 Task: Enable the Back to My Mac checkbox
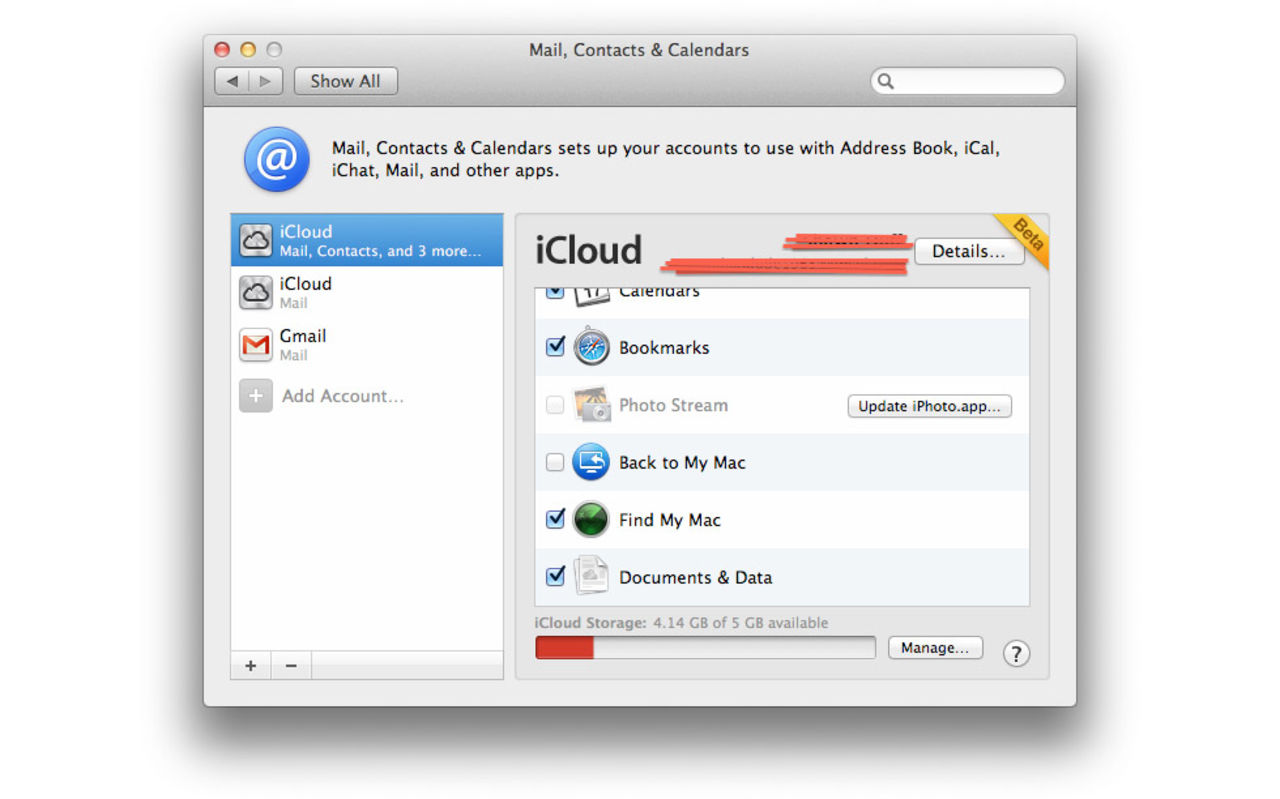click(x=556, y=462)
